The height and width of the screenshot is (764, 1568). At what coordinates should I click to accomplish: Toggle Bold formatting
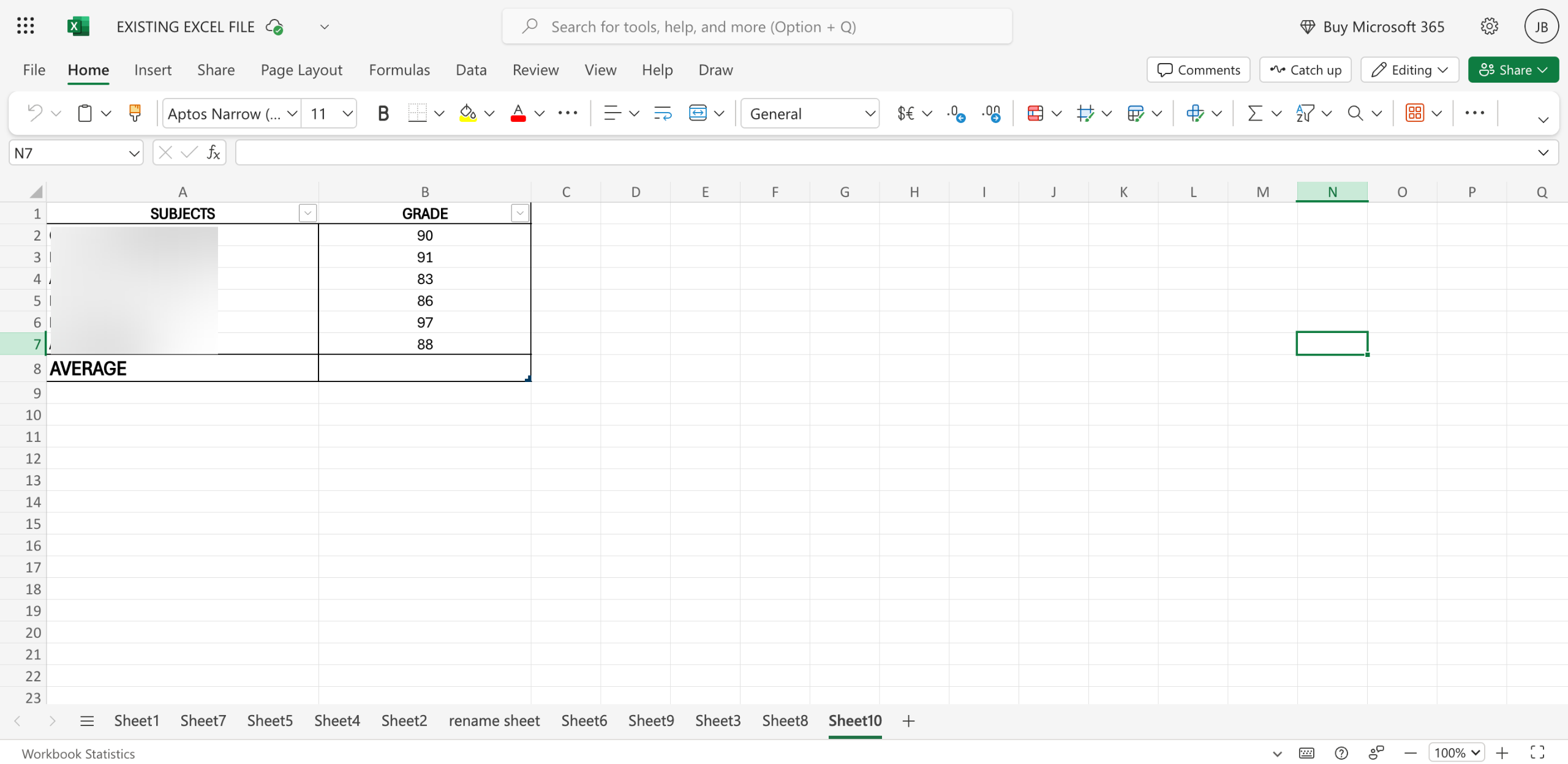pyautogui.click(x=383, y=113)
